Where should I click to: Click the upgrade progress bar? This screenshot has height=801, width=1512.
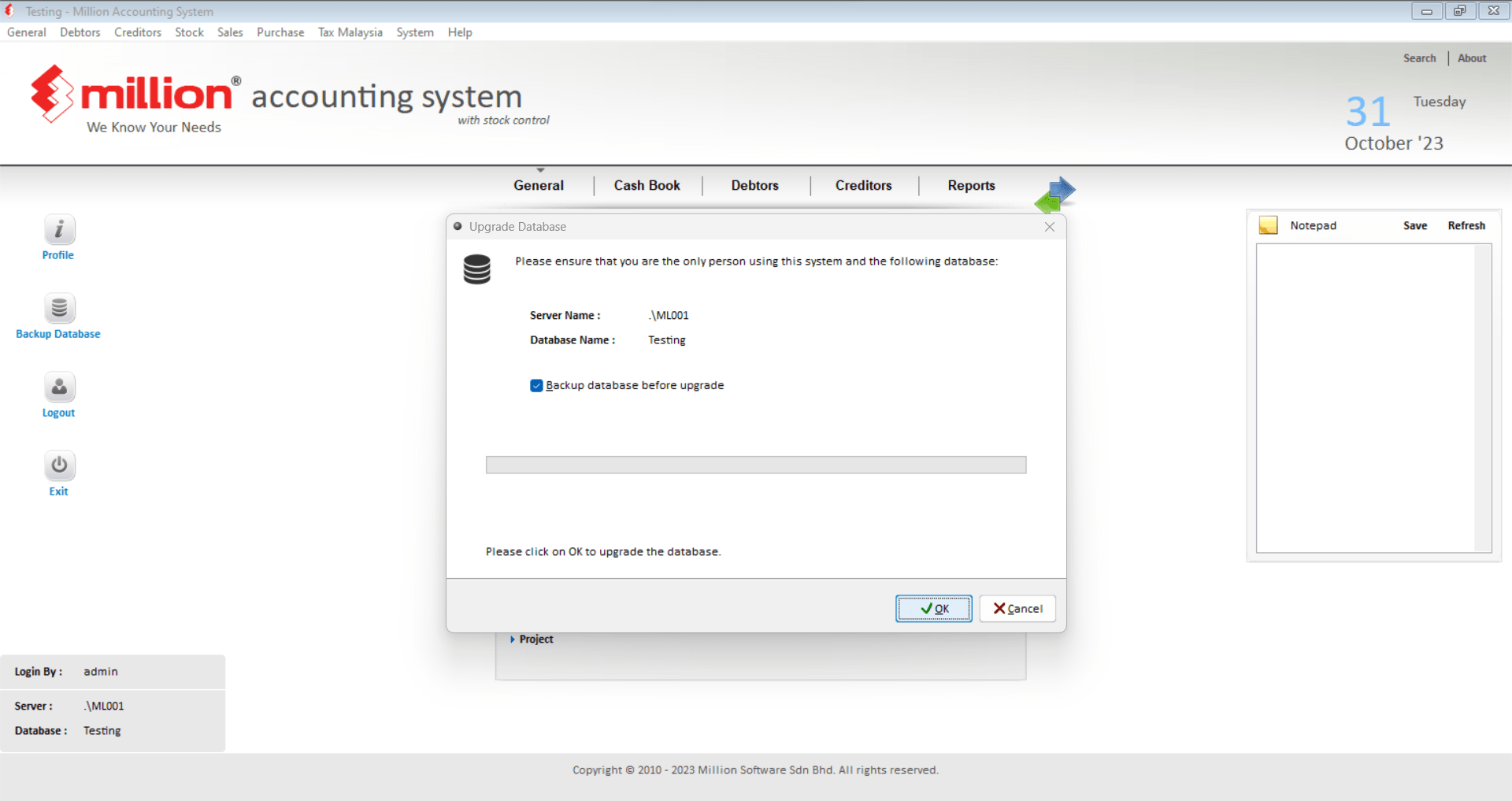click(755, 465)
